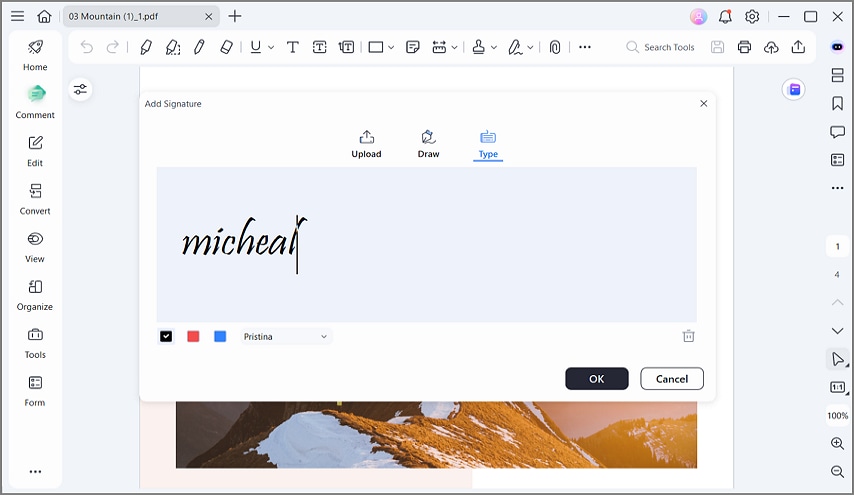The image size is (854, 495).
Task: Insert a text box
Action: (320, 47)
